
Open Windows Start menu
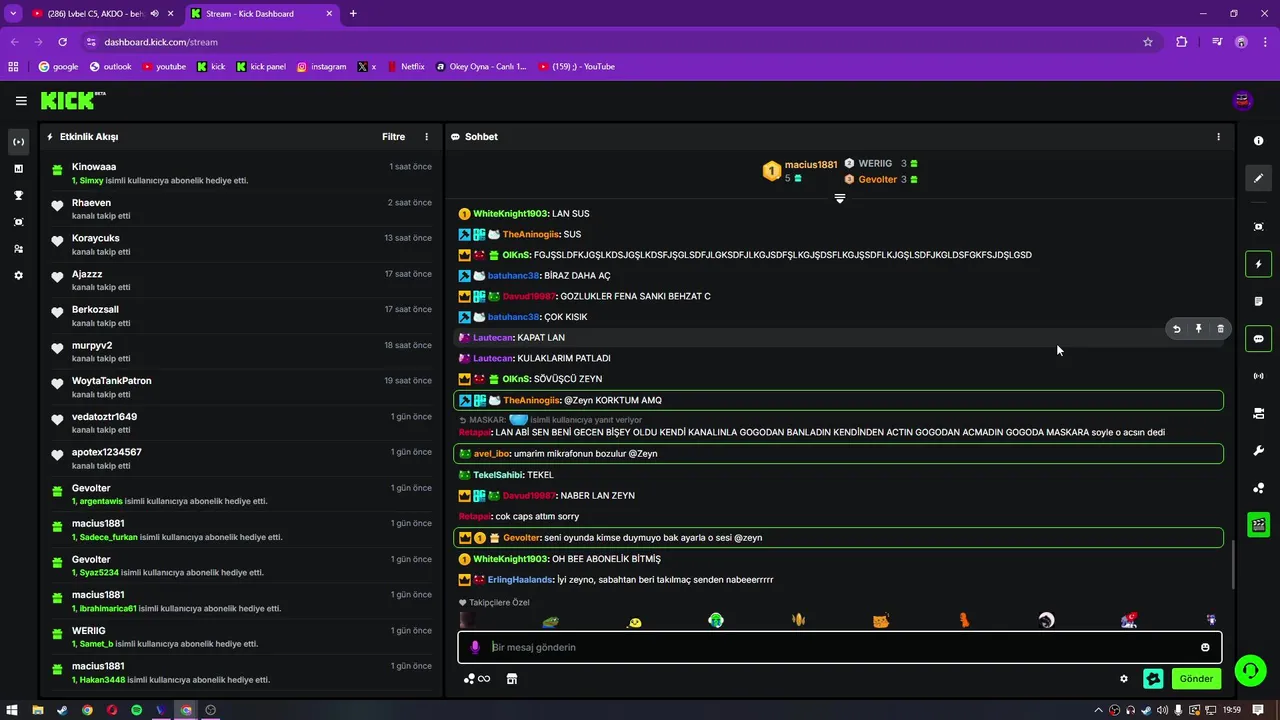tap(12, 710)
